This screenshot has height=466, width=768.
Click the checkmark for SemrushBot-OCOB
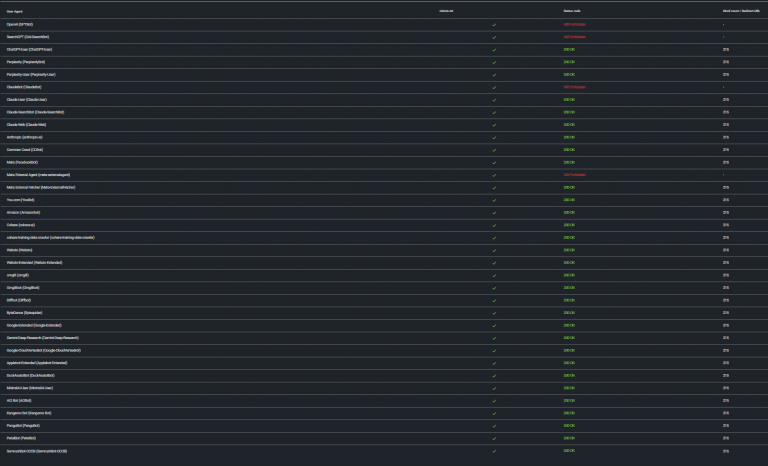(x=494, y=451)
